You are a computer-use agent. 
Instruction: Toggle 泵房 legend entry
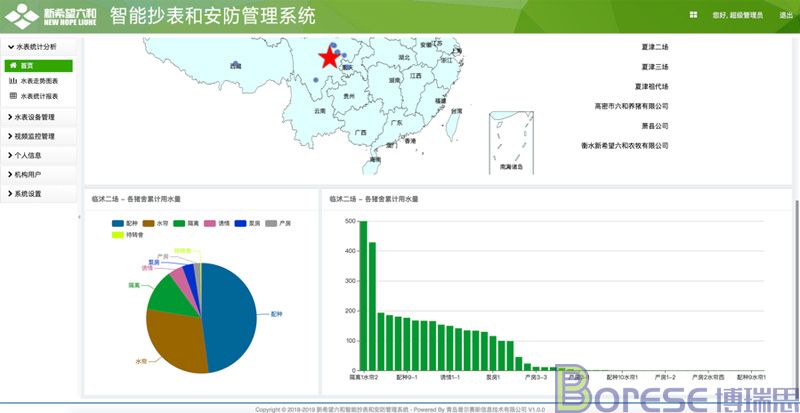click(247, 224)
